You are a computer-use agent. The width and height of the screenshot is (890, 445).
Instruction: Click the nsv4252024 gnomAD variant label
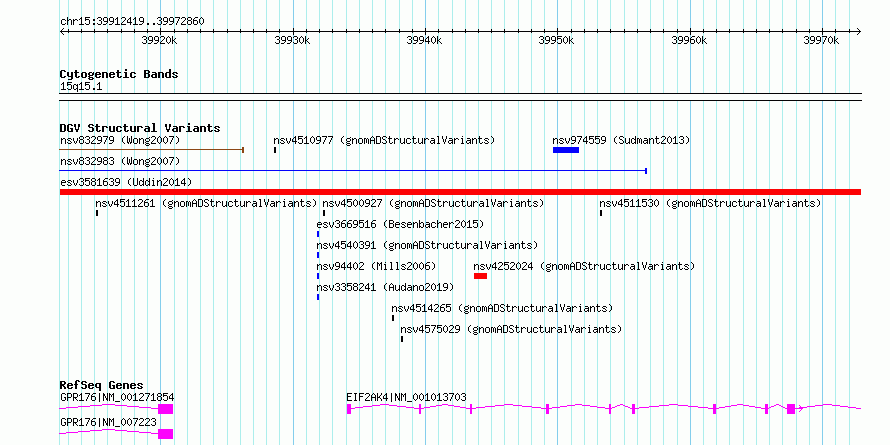[x=584, y=266]
